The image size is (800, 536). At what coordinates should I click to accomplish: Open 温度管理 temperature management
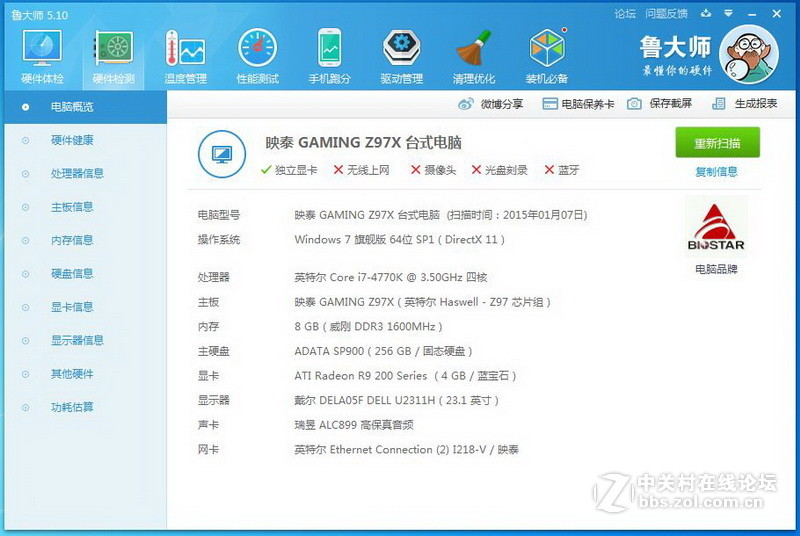(185, 57)
